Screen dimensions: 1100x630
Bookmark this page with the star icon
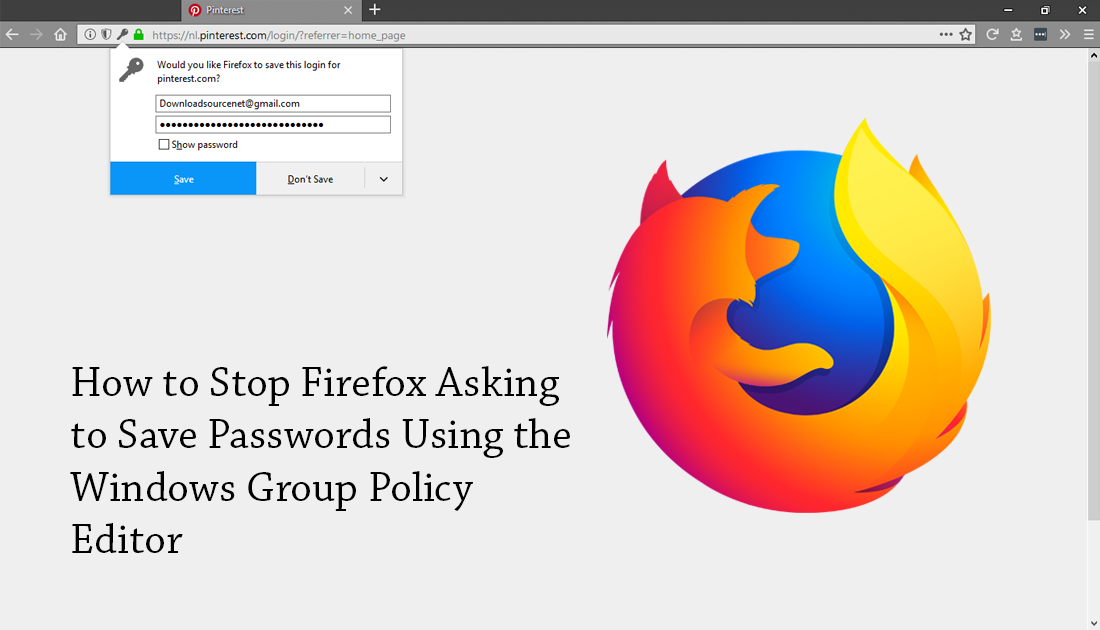tap(966, 34)
